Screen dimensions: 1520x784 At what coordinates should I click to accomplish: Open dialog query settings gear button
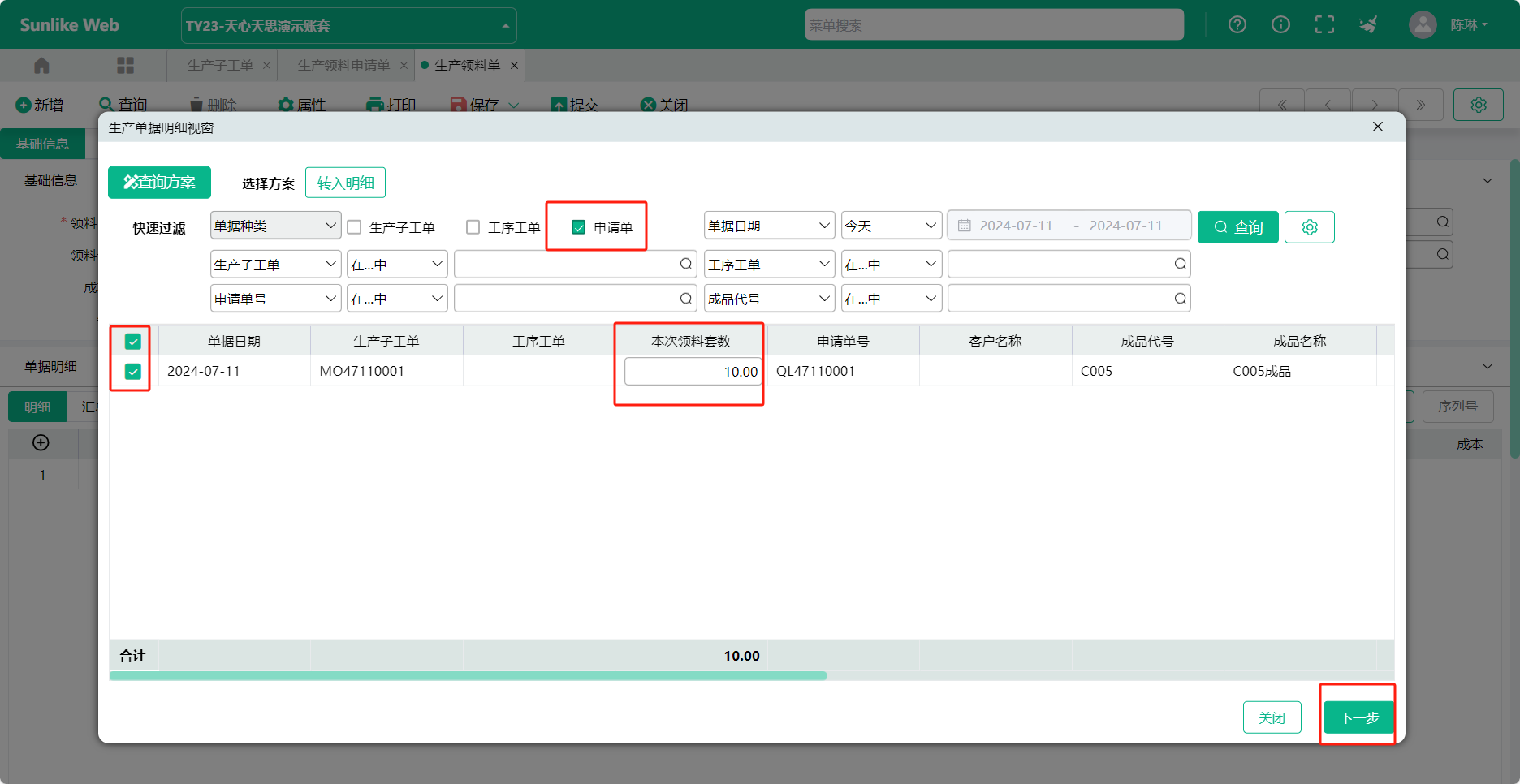tap(1310, 227)
